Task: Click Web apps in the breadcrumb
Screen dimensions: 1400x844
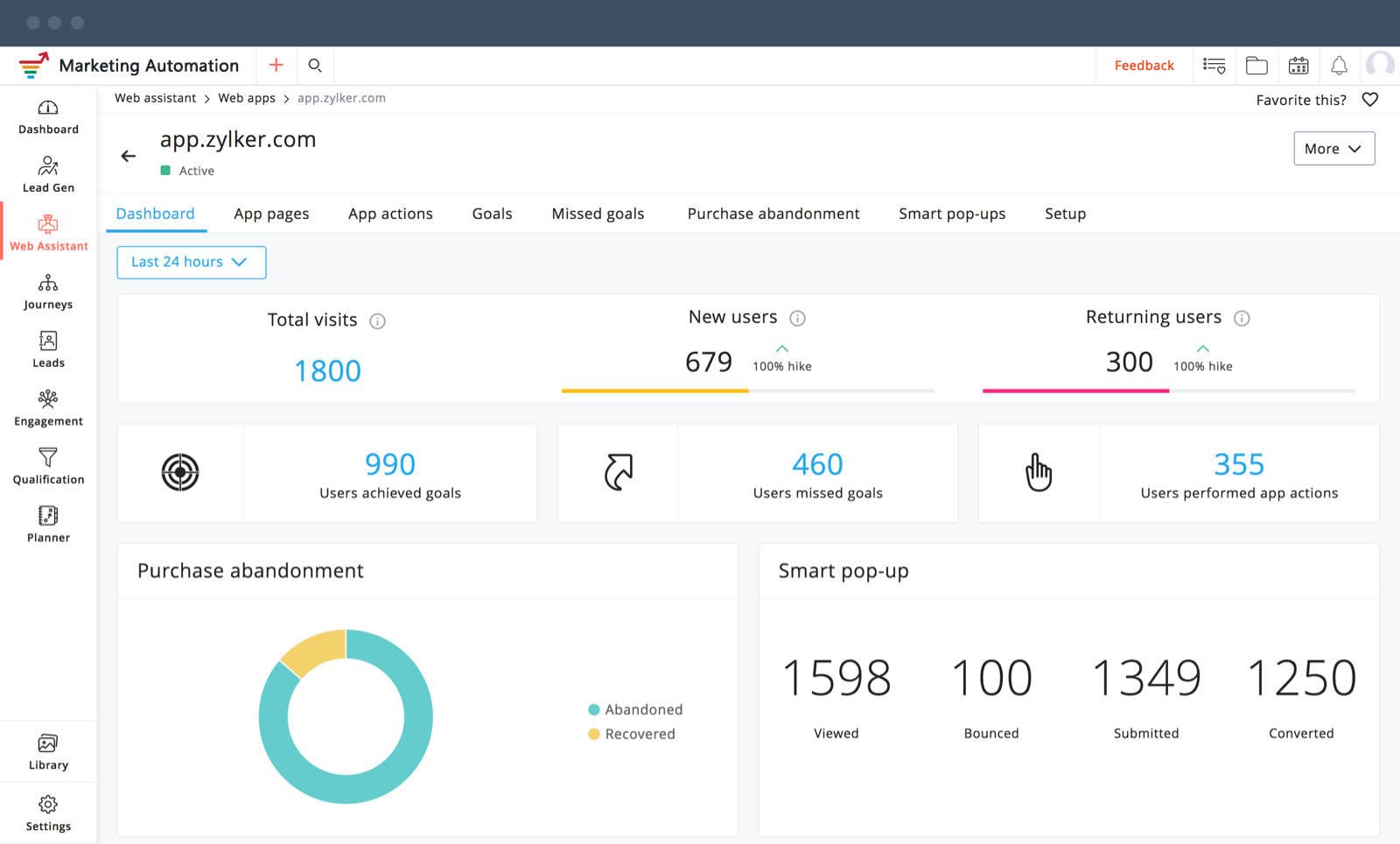Action: [x=247, y=98]
